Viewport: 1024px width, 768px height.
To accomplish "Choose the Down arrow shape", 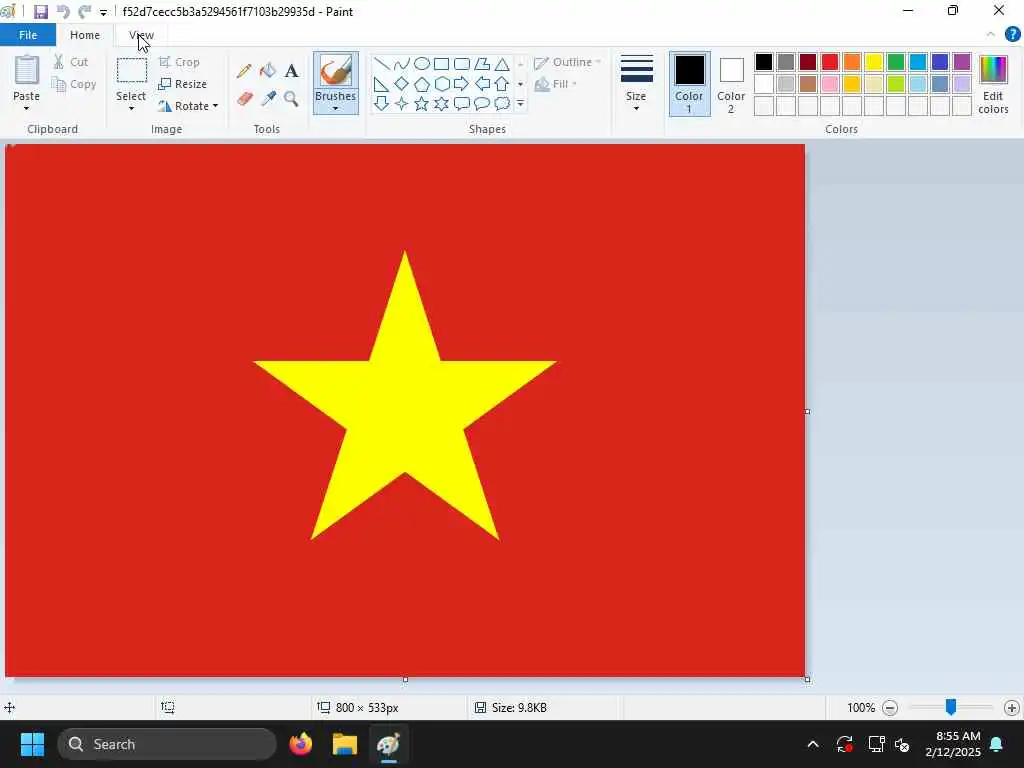I will click(x=381, y=103).
